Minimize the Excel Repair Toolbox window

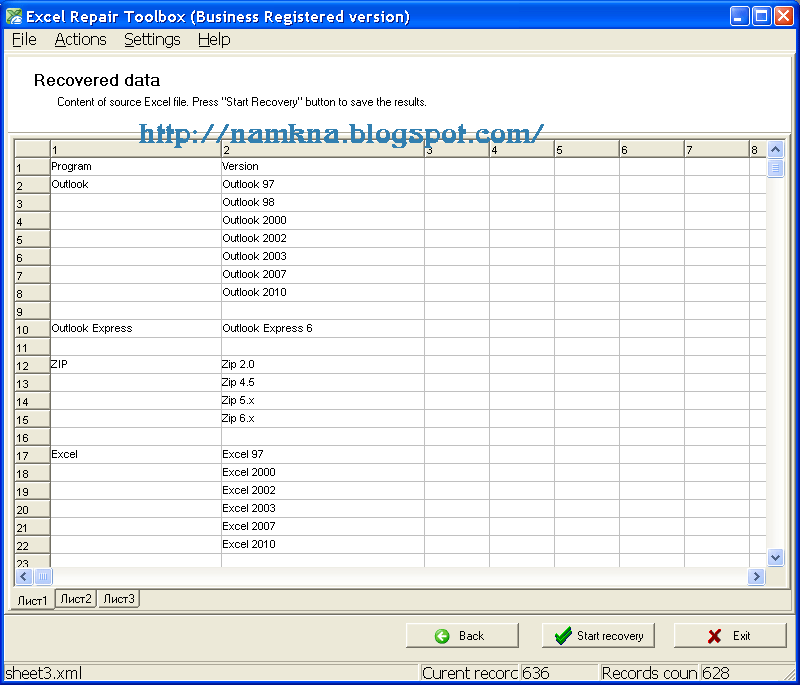tap(739, 16)
